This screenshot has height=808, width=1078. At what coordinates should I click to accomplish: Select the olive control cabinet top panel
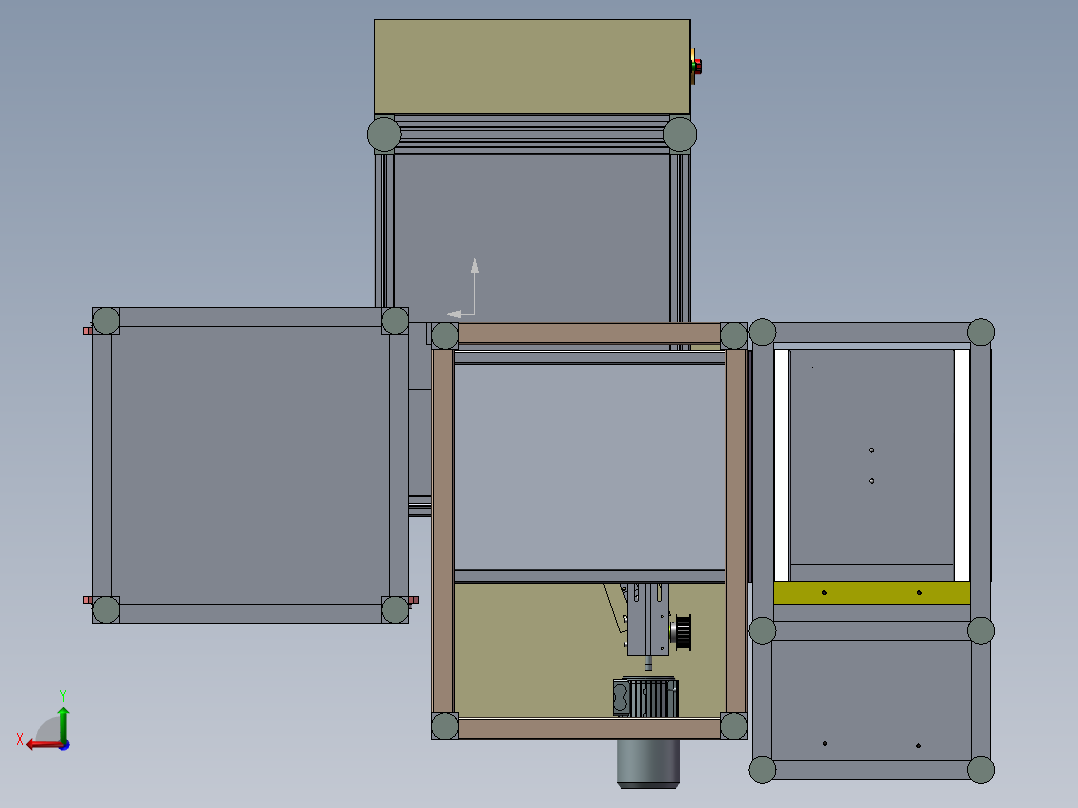click(x=531, y=67)
